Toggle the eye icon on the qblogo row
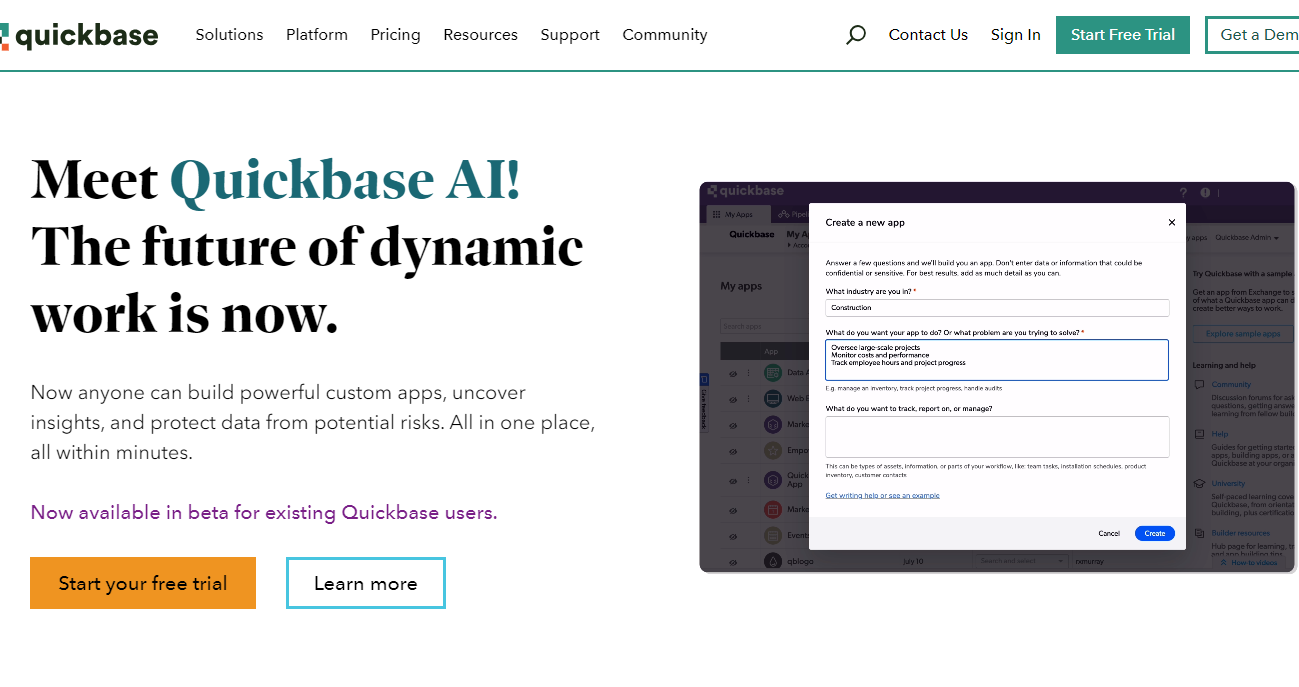Screen dimensions: 1299x687 (732, 562)
